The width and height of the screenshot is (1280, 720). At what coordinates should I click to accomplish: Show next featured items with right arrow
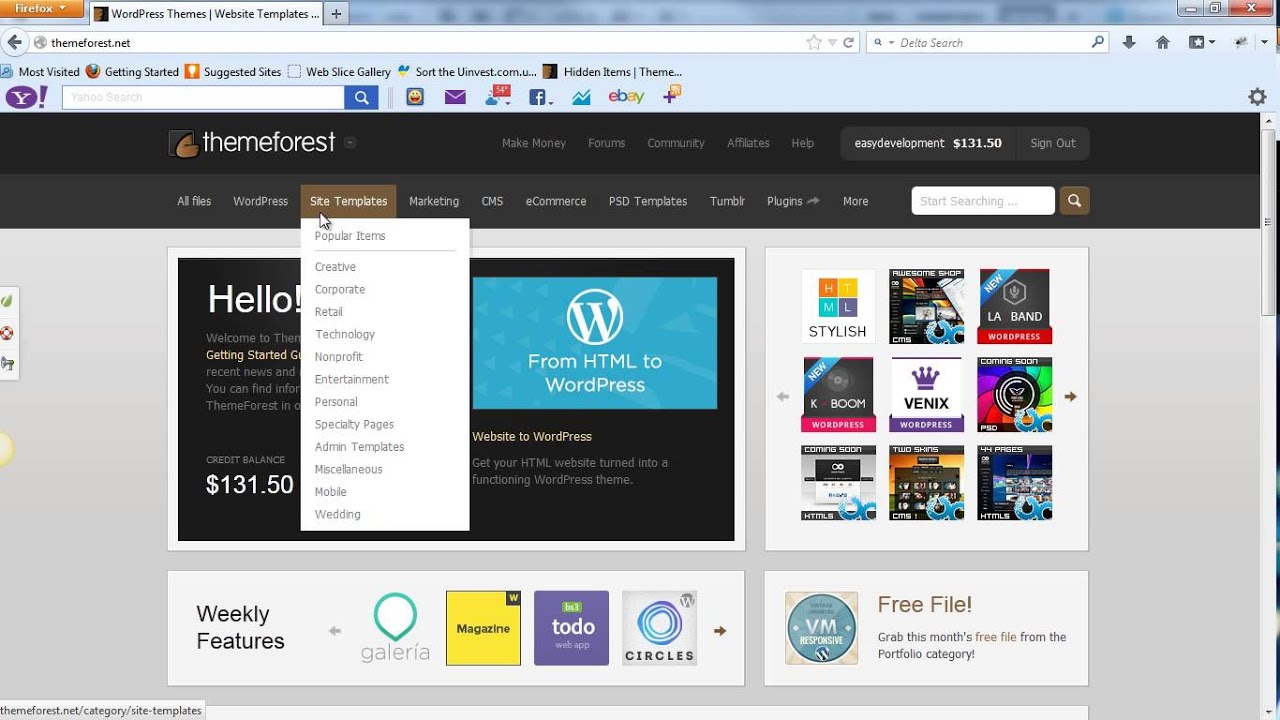click(1070, 397)
